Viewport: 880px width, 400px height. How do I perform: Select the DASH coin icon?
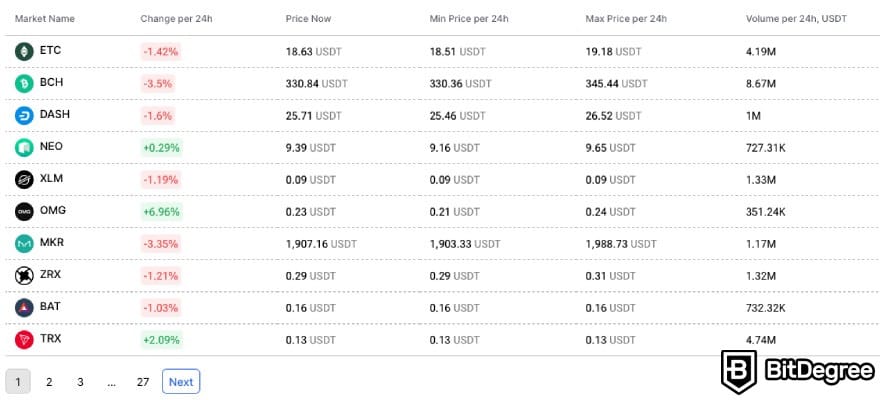24,115
